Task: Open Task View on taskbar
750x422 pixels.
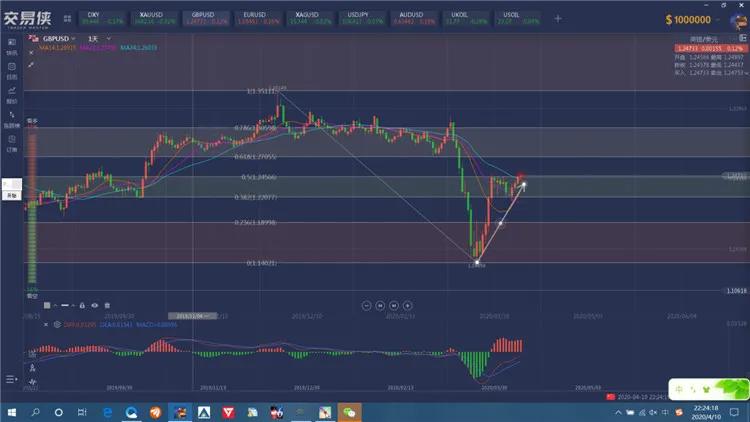Action: pos(82,412)
